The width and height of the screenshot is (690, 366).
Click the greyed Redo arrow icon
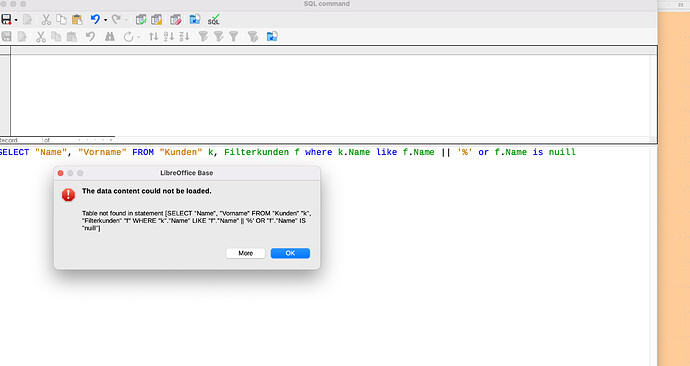click(116, 19)
